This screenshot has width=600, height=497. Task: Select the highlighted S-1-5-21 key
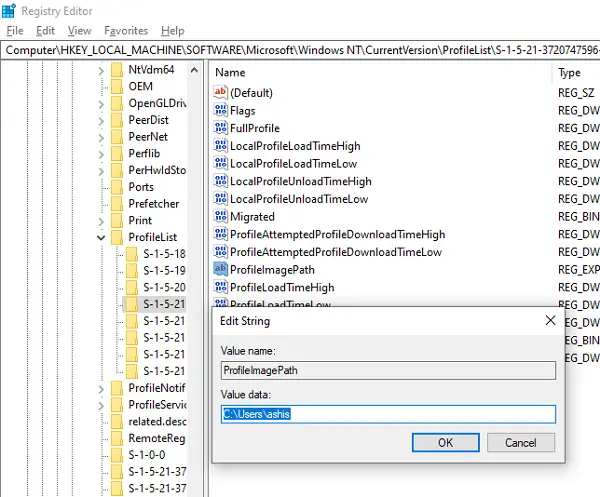164,304
